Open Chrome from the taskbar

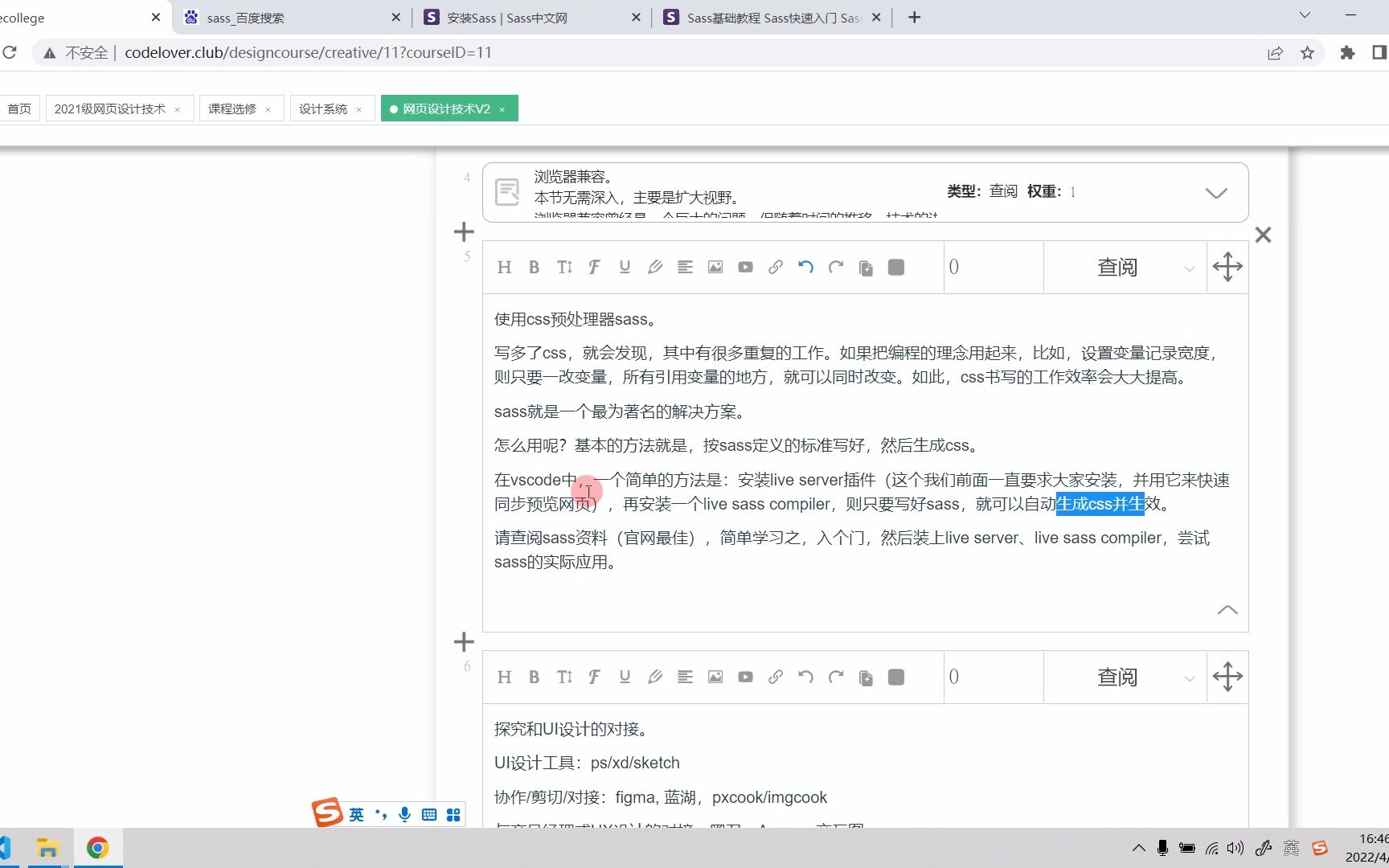point(97,848)
